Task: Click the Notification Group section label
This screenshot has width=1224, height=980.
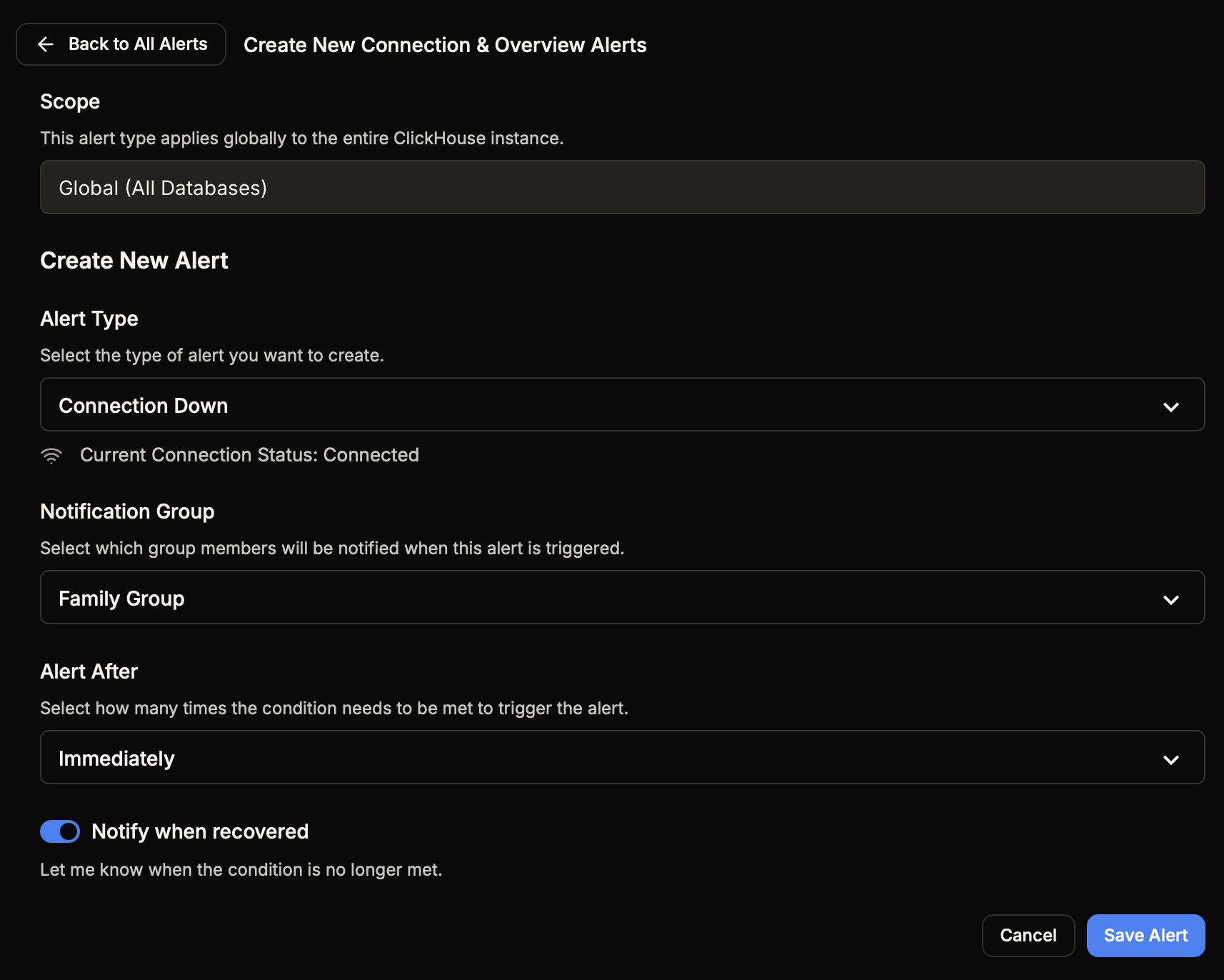Action: point(127,511)
